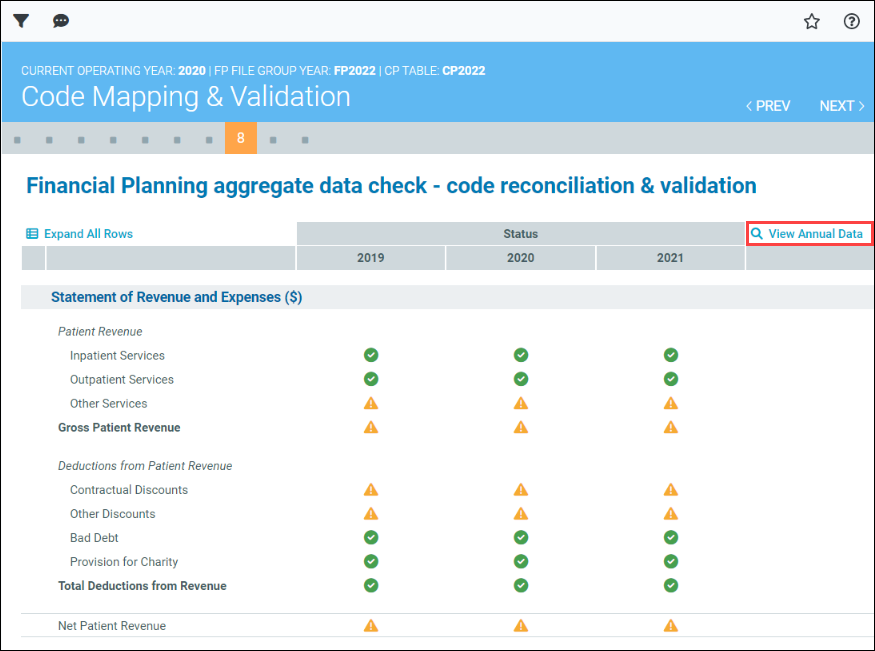This screenshot has width=875, height=651.
Task: Jump to the last step square
Action: (305, 139)
